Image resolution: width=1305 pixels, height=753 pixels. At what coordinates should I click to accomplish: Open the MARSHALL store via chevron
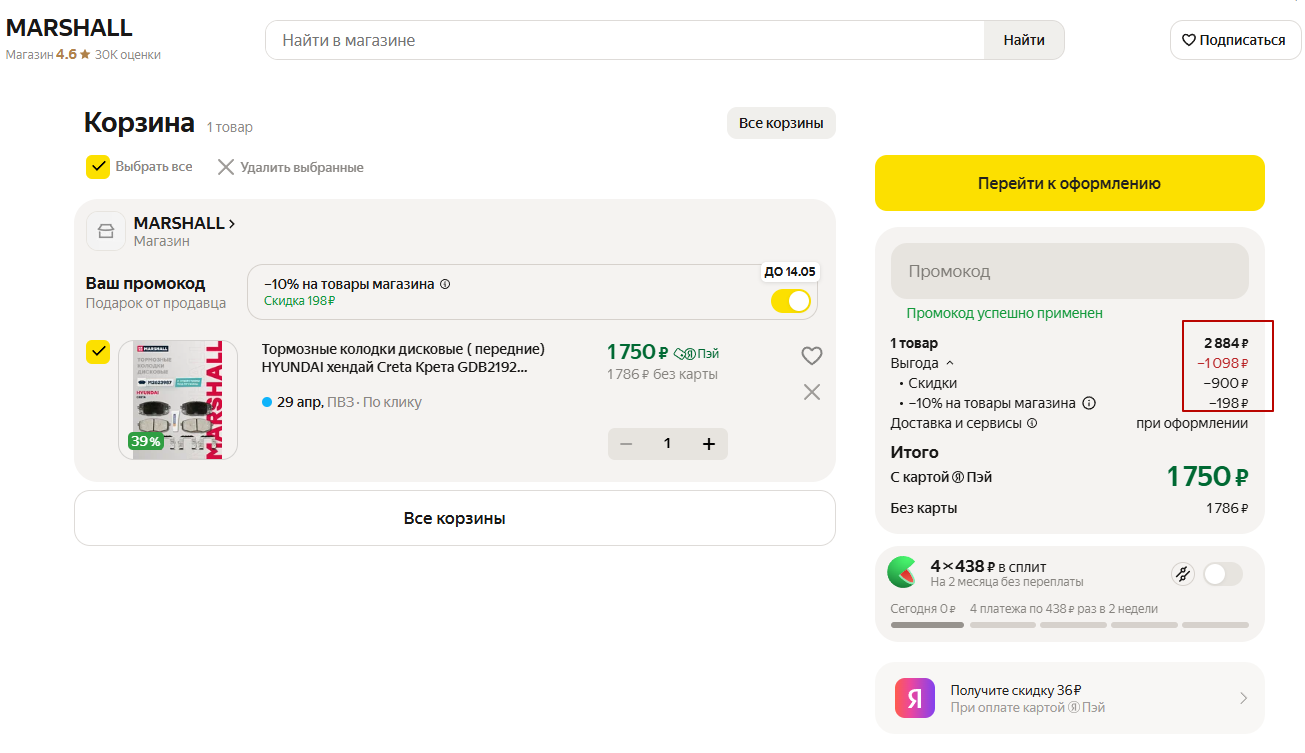(x=232, y=224)
